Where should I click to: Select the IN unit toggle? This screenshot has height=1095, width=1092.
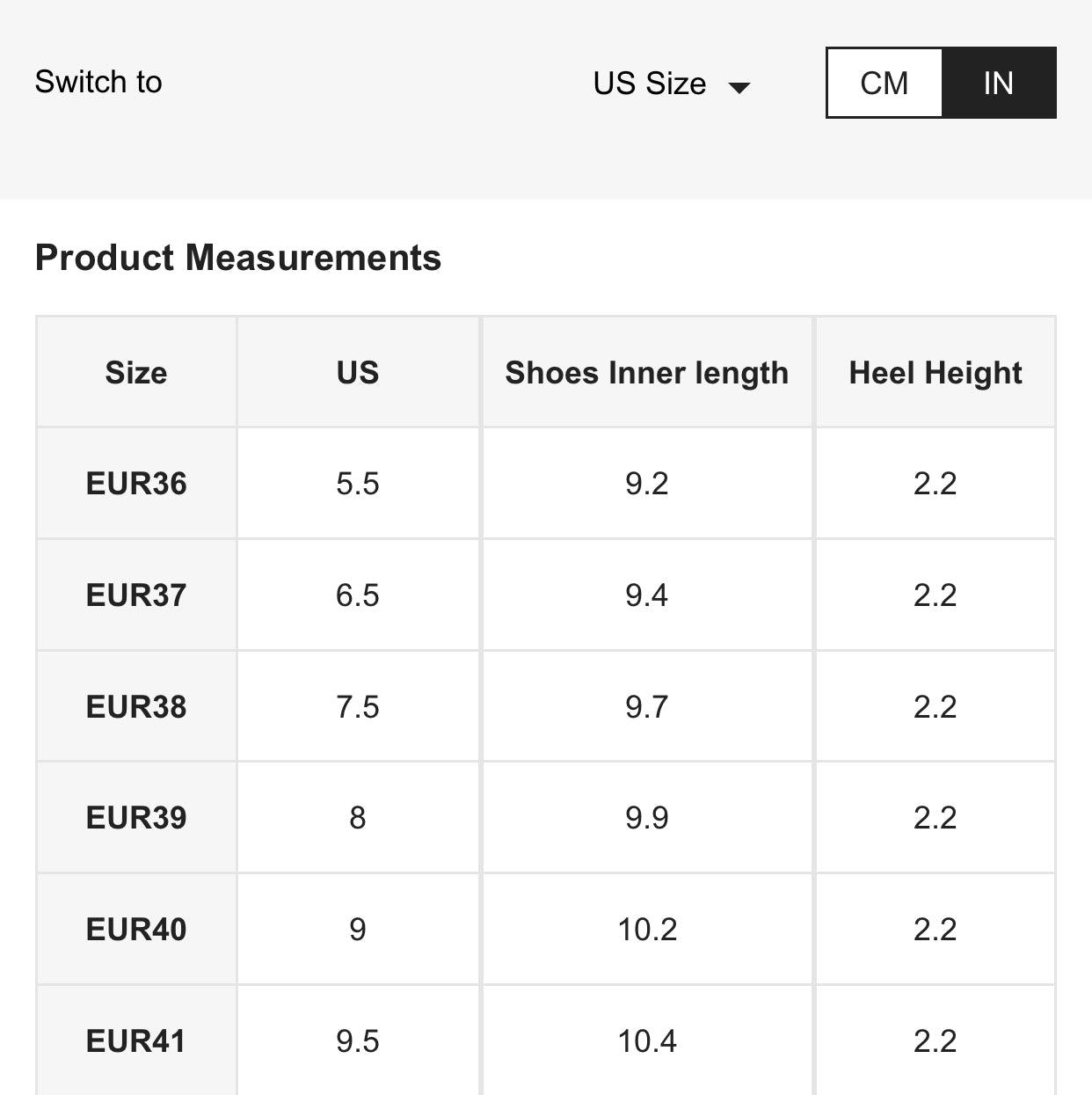(999, 83)
